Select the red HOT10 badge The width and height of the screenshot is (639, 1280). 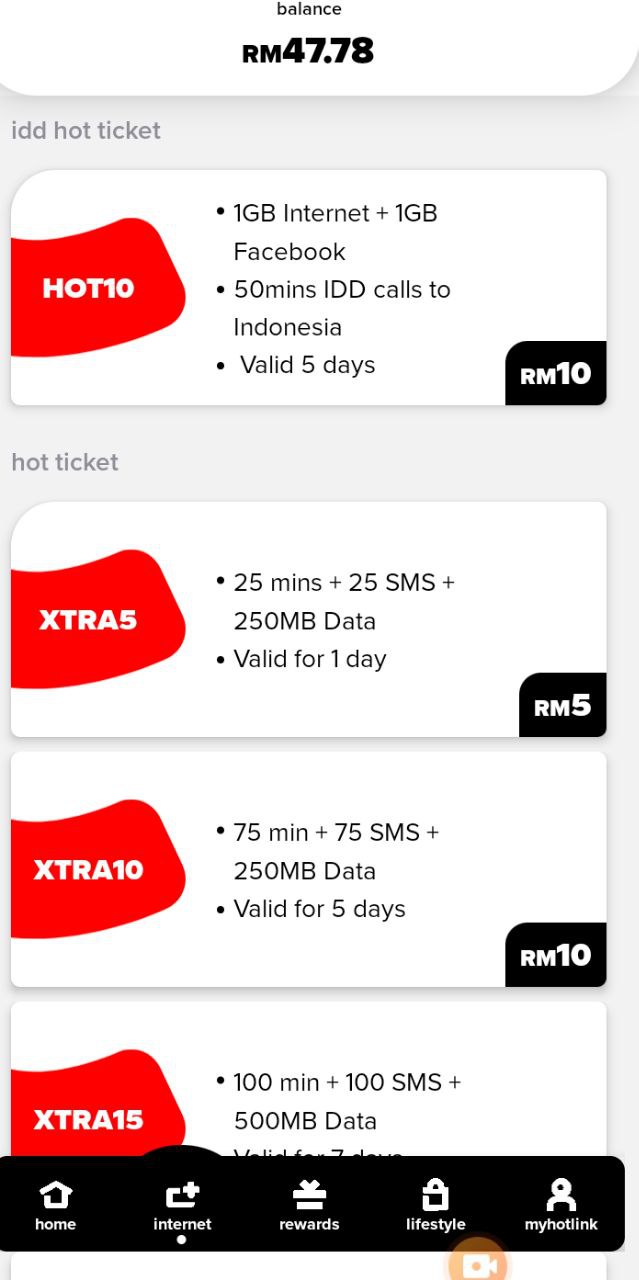point(90,288)
